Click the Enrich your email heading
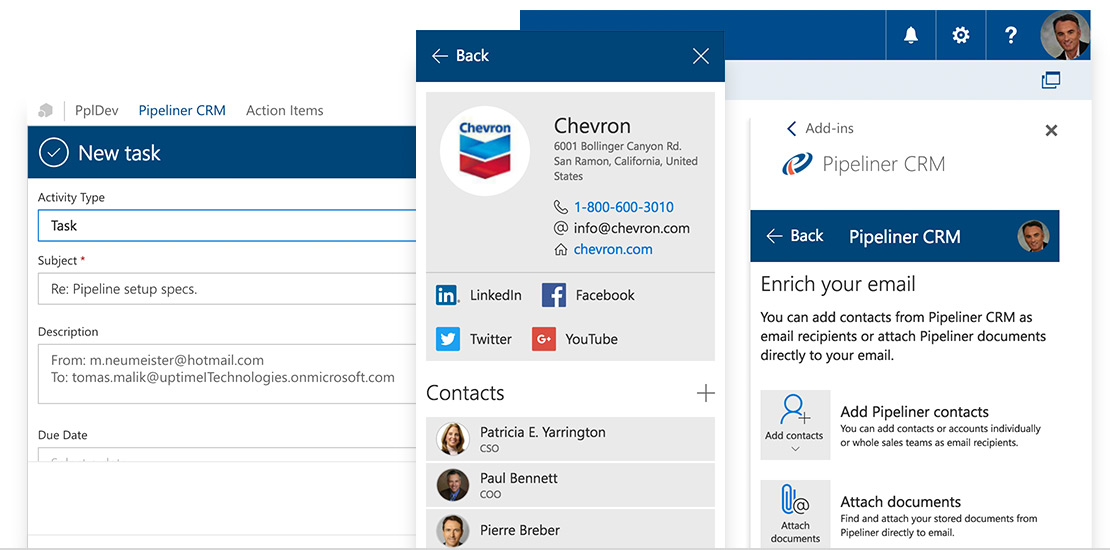Image resolution: width=1110 pixels, height=550 pixels. [838, 285]
